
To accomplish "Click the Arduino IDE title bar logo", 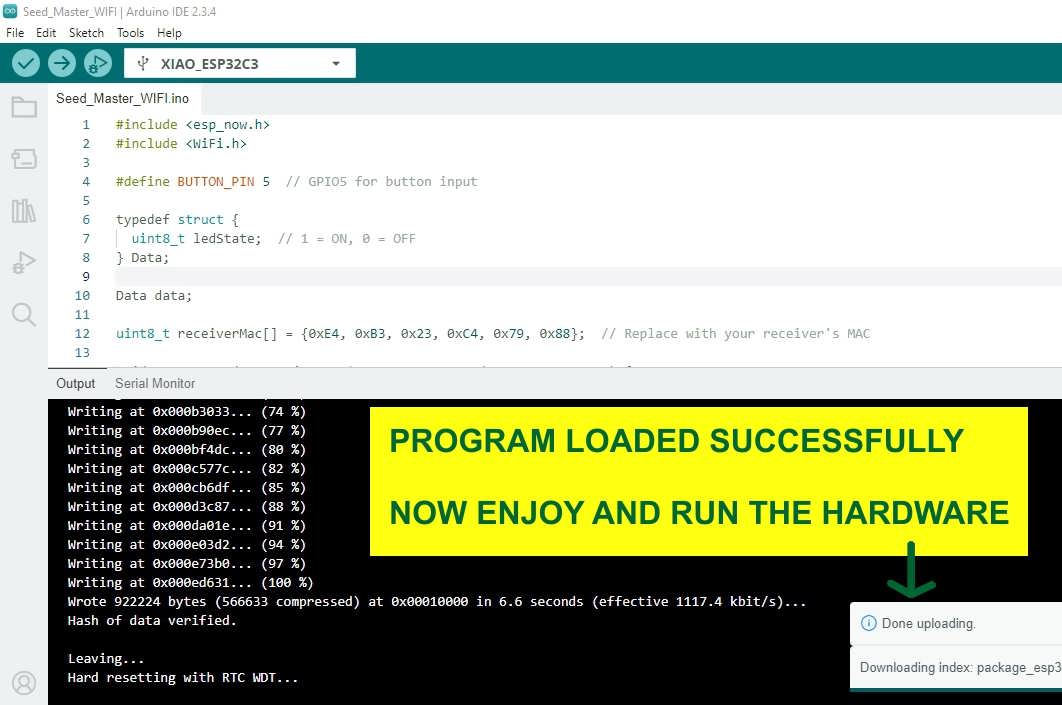I will [9, 11].
